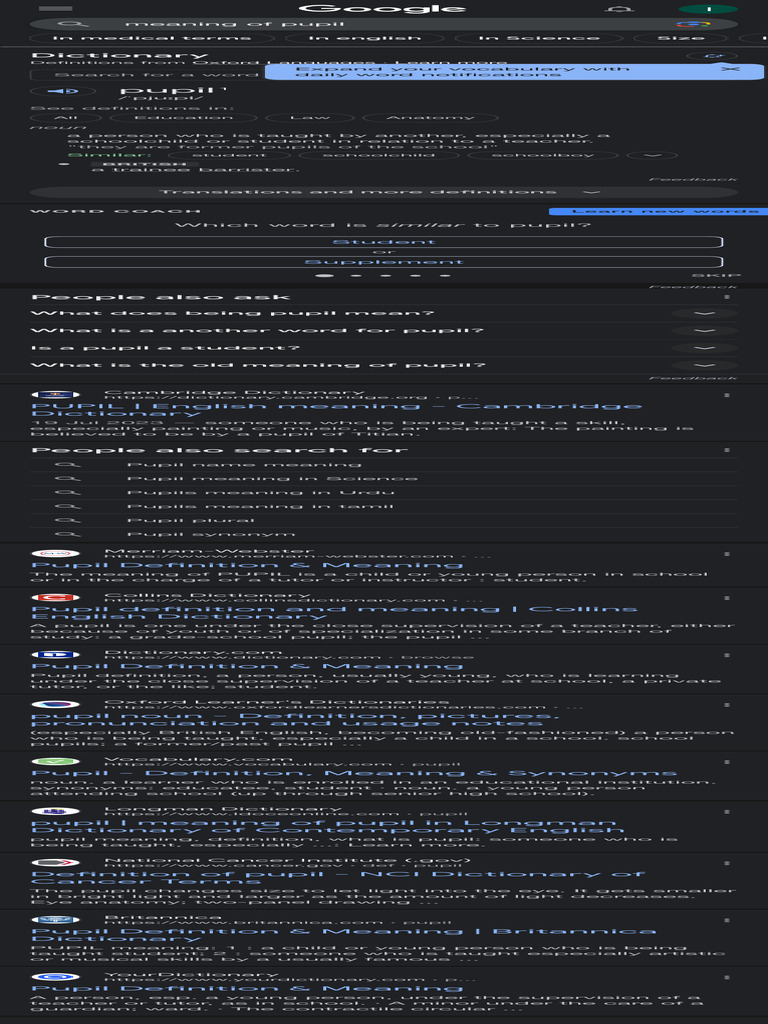
Task: Expand 'Is a pupil a student?'
Action: click(x=384, y=347)
